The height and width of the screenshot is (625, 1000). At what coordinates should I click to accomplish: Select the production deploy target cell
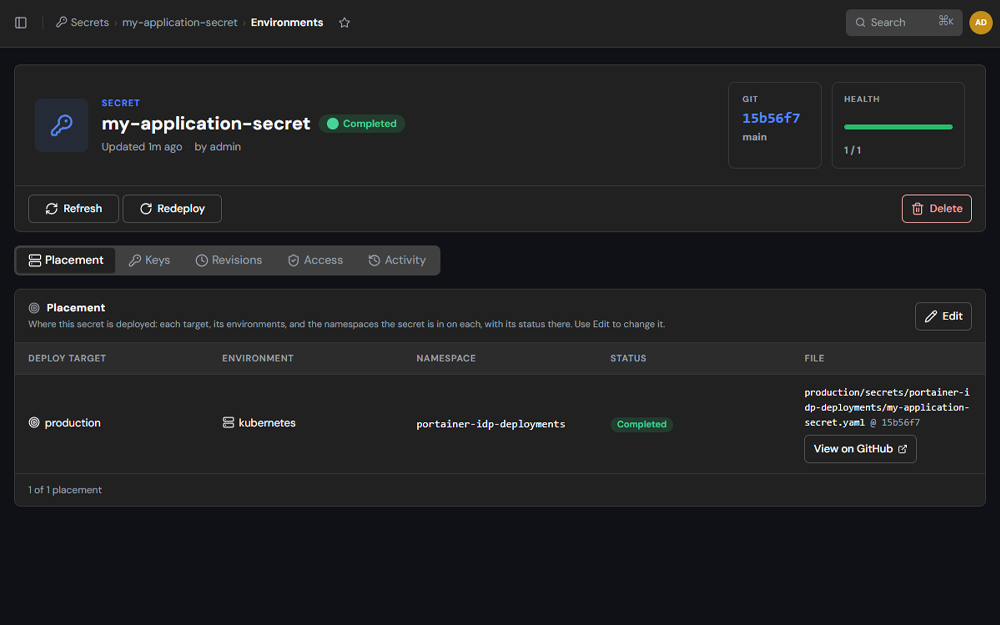coord(64,423)
